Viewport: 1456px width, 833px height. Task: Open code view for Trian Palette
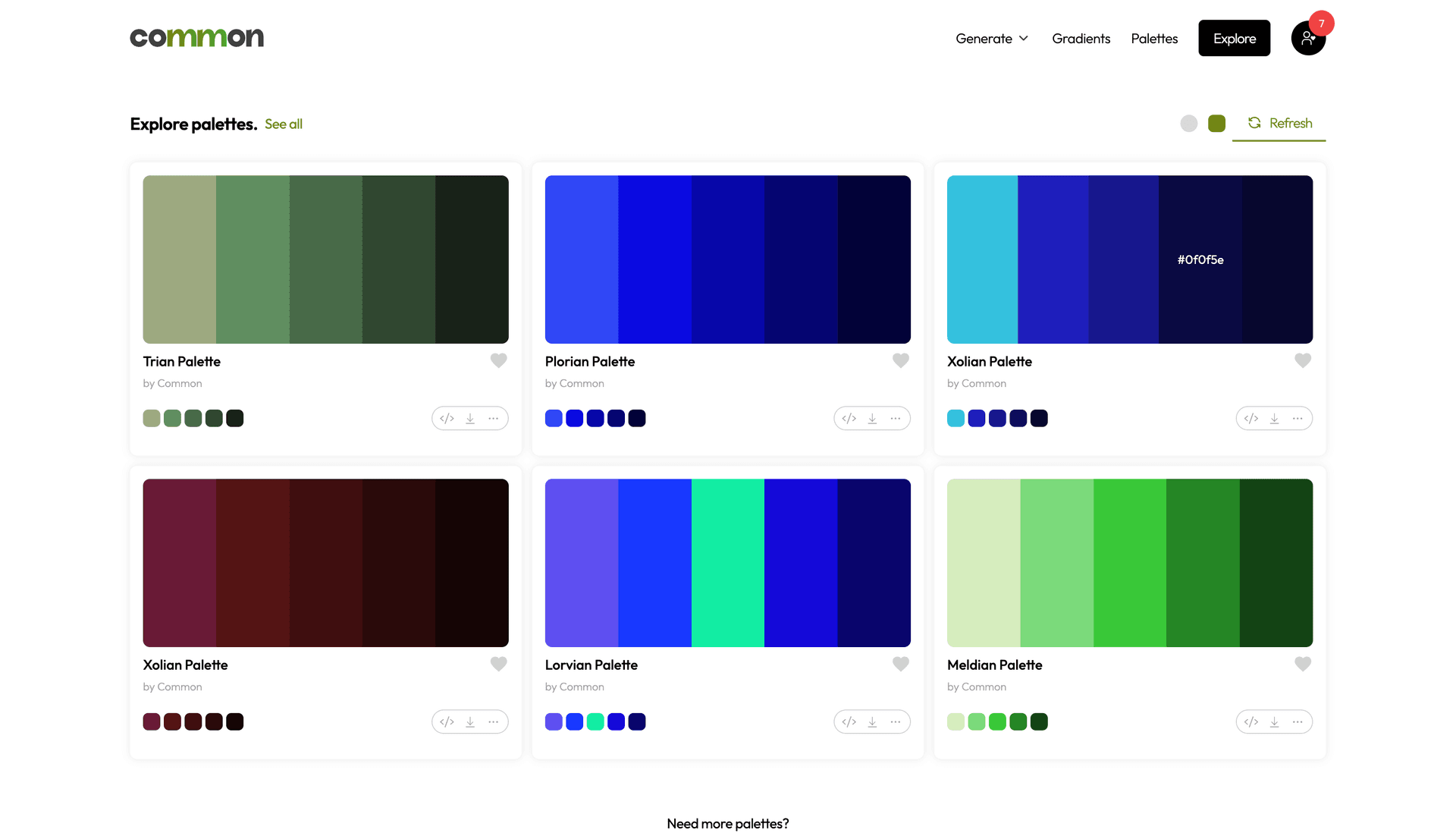447,419
